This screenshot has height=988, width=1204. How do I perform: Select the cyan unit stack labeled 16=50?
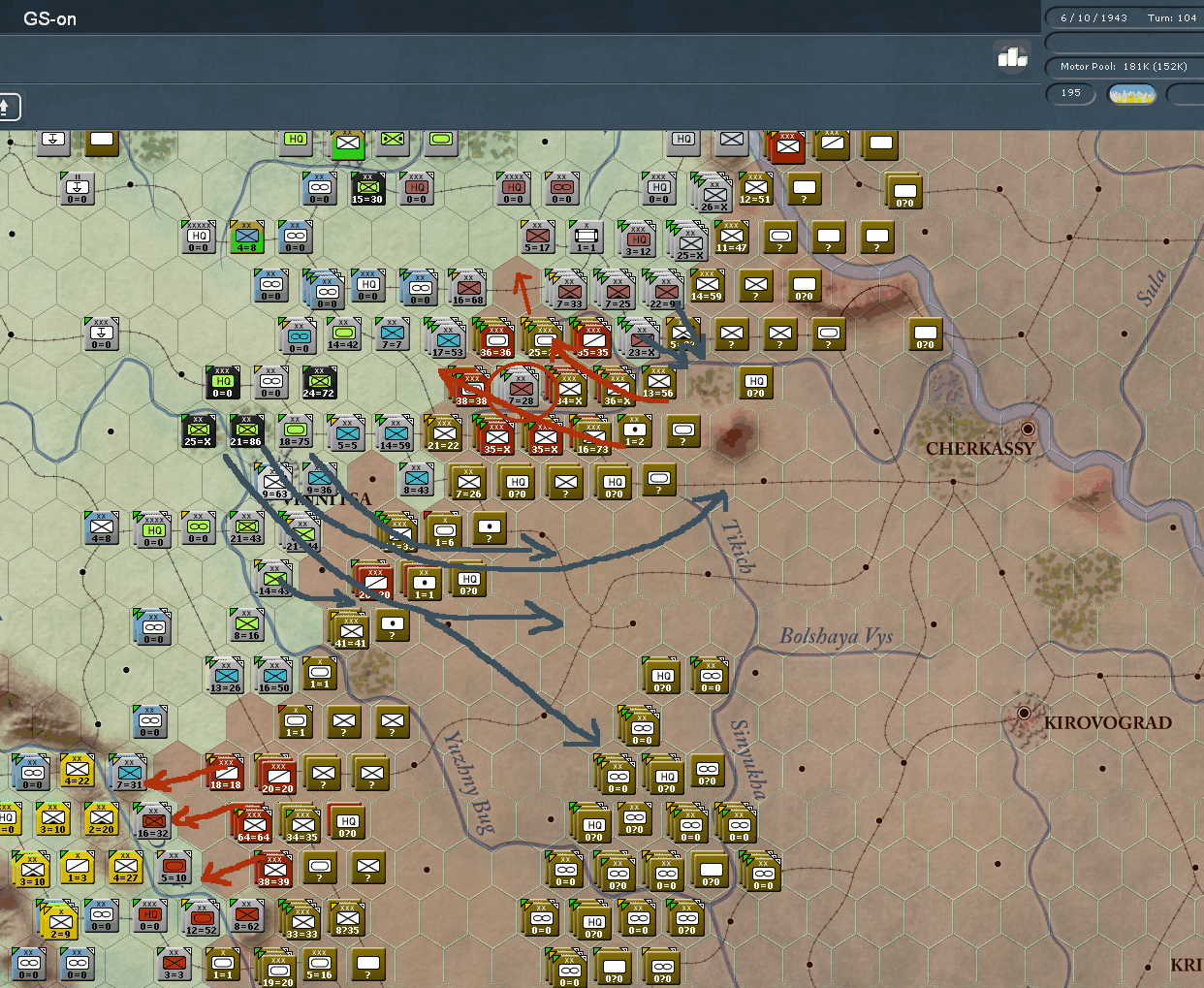(273, 676)
